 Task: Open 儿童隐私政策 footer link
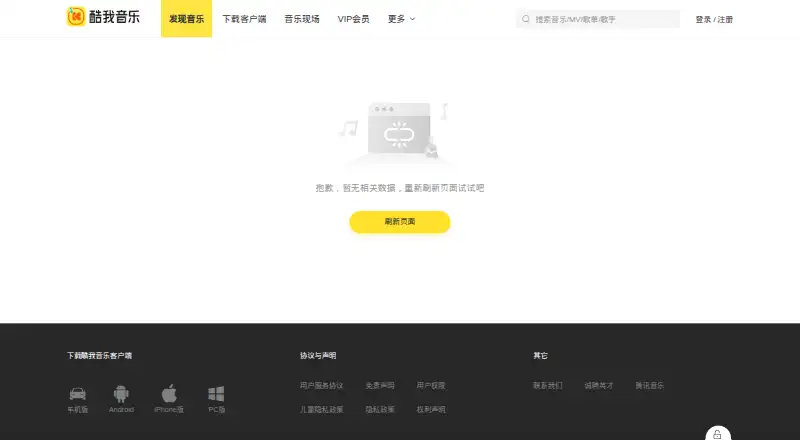tap(321, 409)
